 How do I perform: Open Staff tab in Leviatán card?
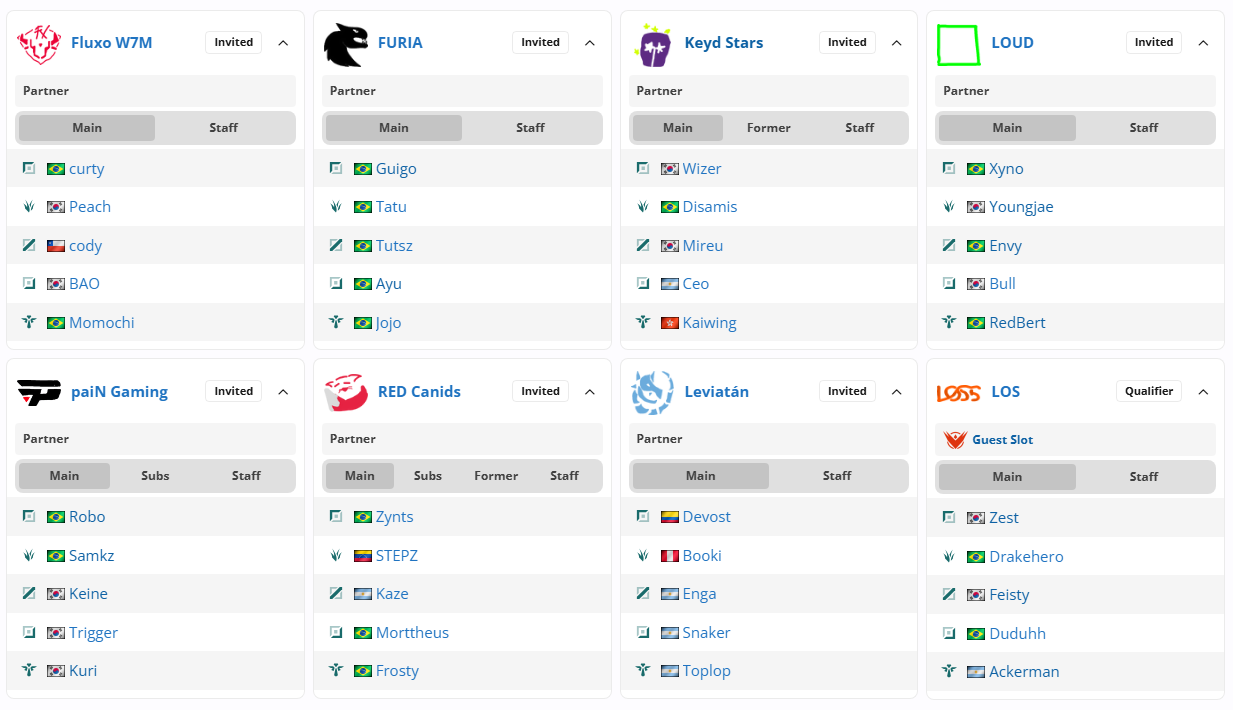837,476
